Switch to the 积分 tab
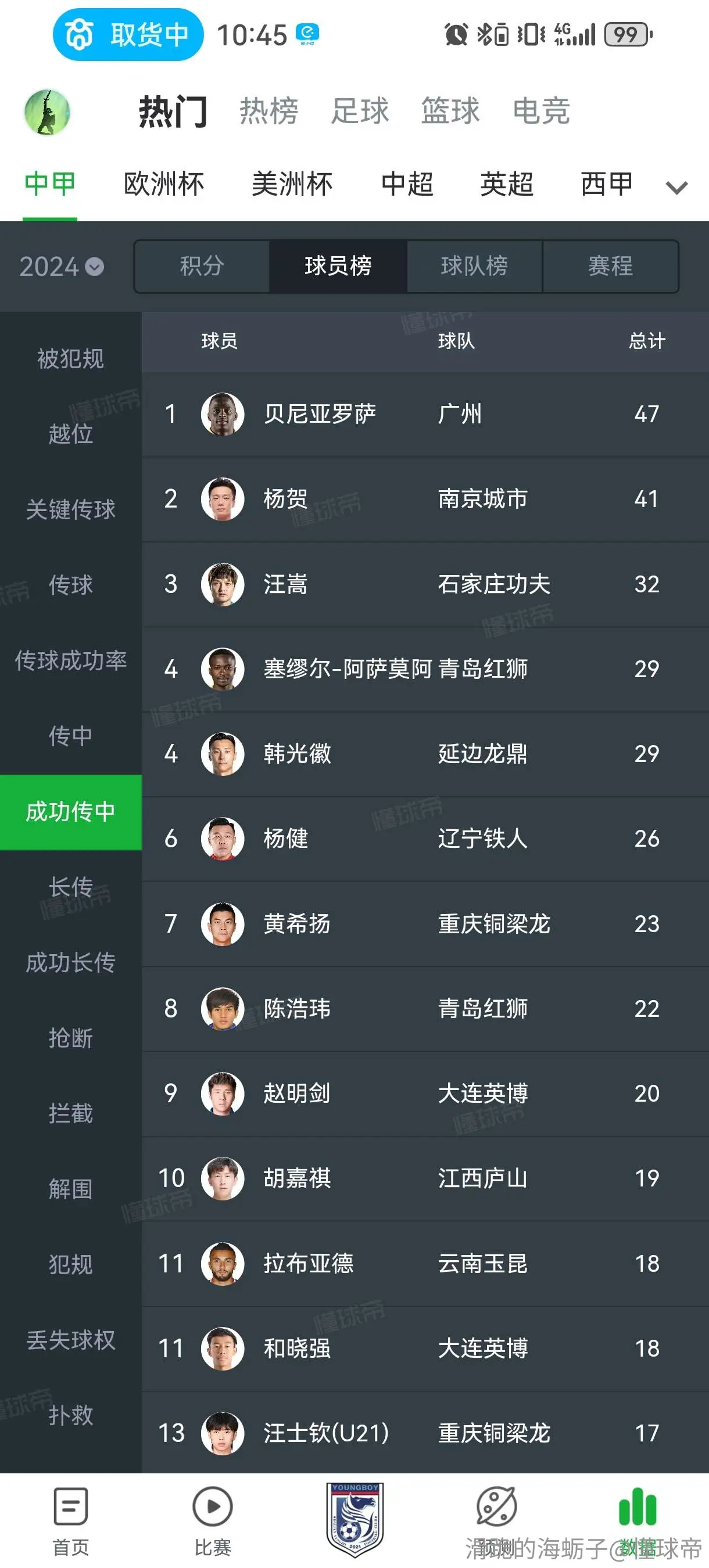This screenshot has height=1568, width=709. pyautogui.click(x=202, y=266)
